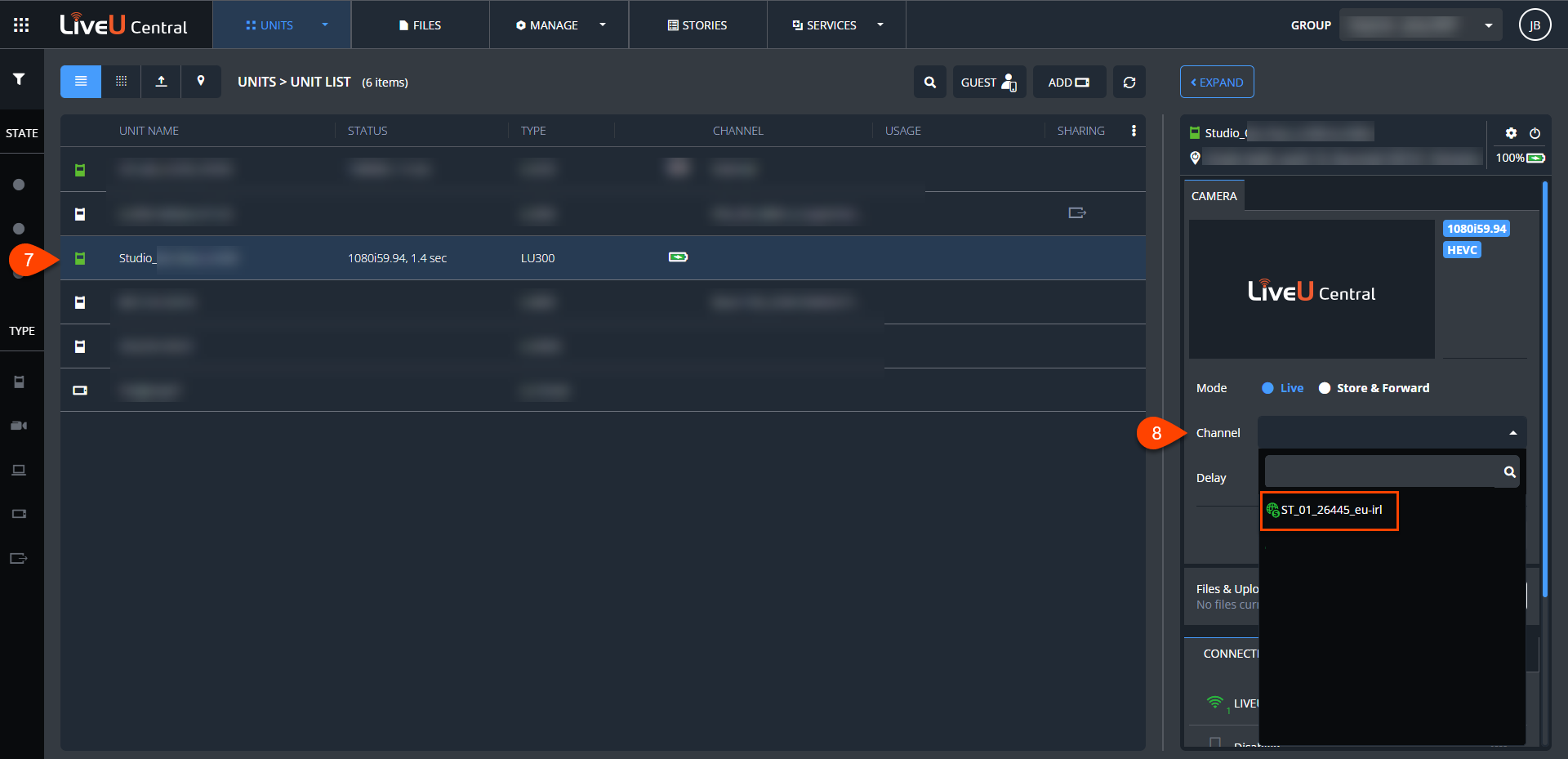Viewport: 1568px width, 759px height.
Task: Click the unit power icon
Action: 1535,133
